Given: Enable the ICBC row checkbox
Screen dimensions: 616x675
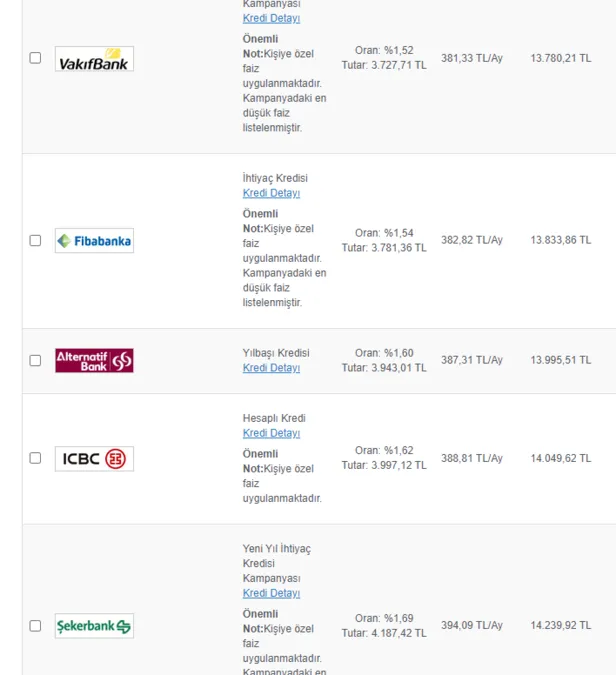Looking at the screenshot, I should [x=35, y=458].
